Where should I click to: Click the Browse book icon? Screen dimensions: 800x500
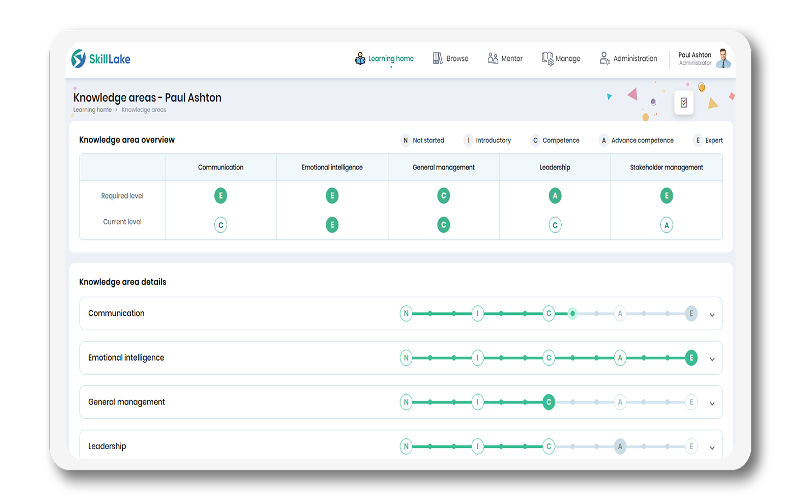(437, 59)
